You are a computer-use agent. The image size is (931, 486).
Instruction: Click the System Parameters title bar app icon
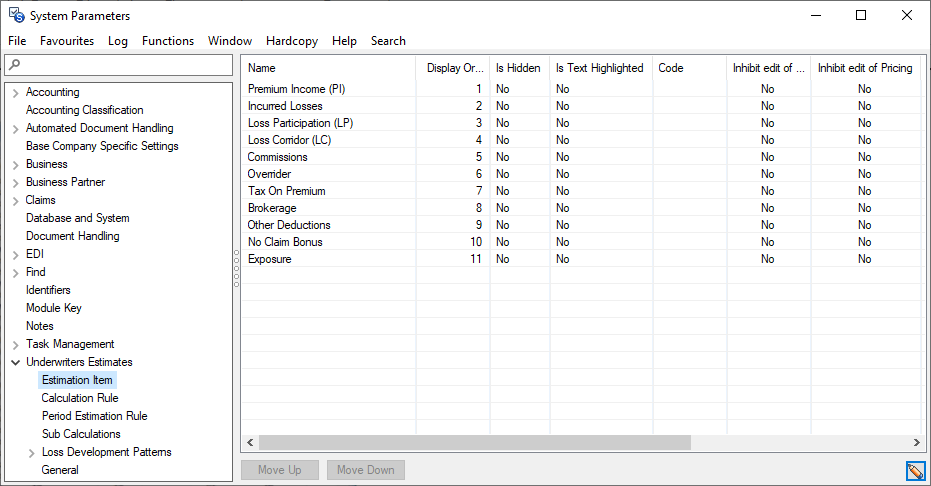point(16,15)
